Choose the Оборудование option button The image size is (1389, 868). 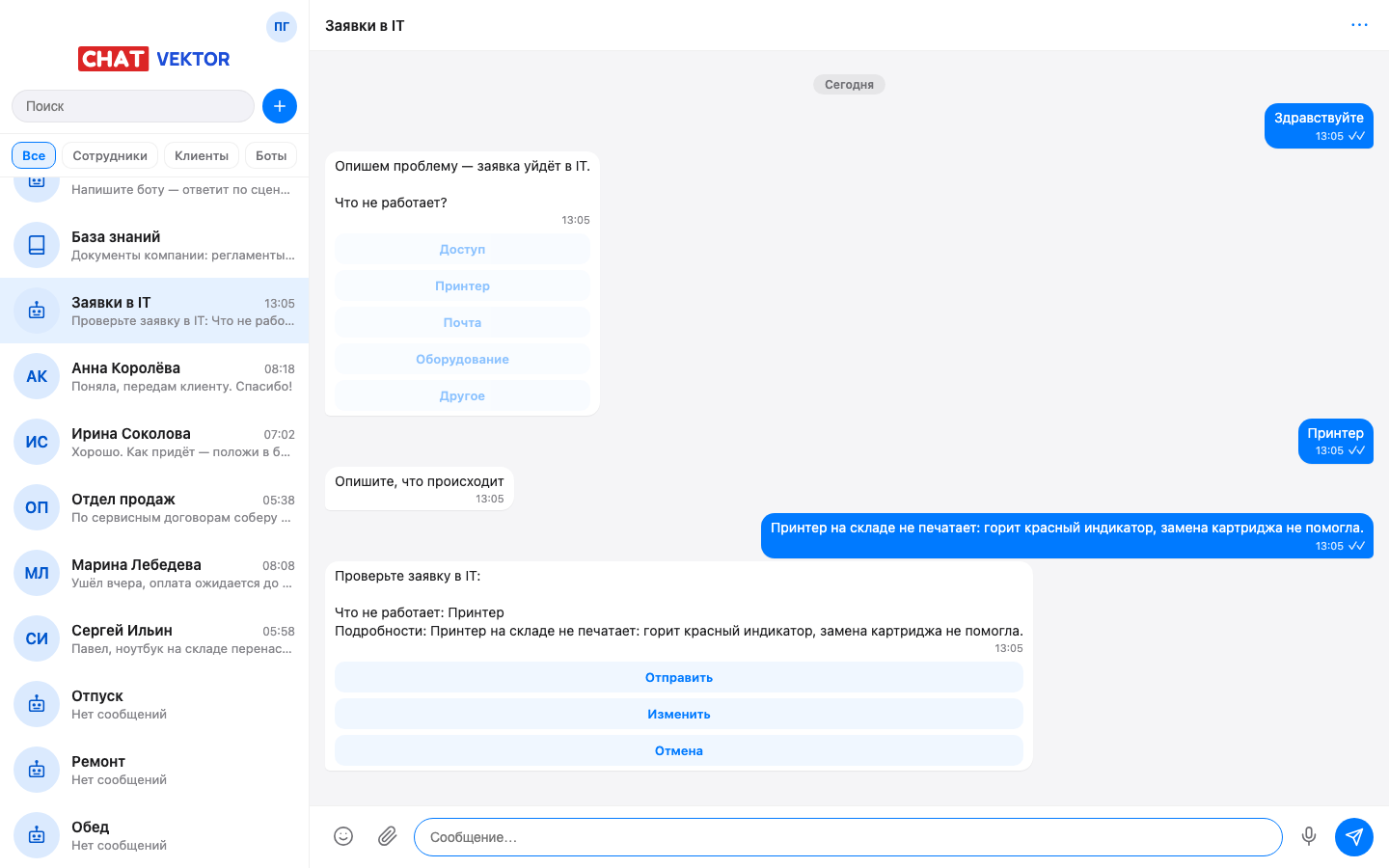coord(462,359)
